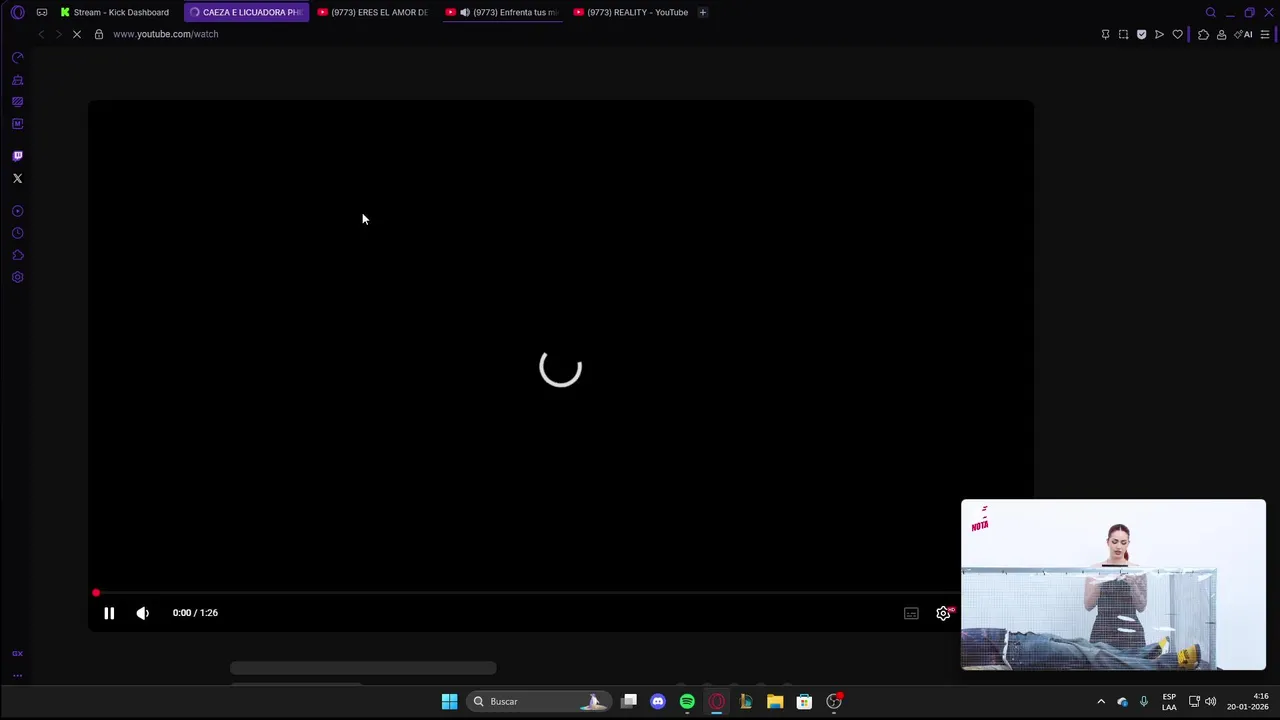This screenshot has width=1280, height=720.
Task: Click the 0:00 / 1:26 time display
Action: (195, 613)
